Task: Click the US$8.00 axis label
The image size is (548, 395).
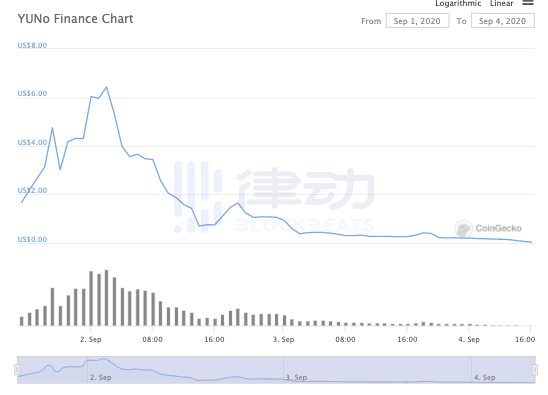Action: pyautogui.click(x=32, y=45)
